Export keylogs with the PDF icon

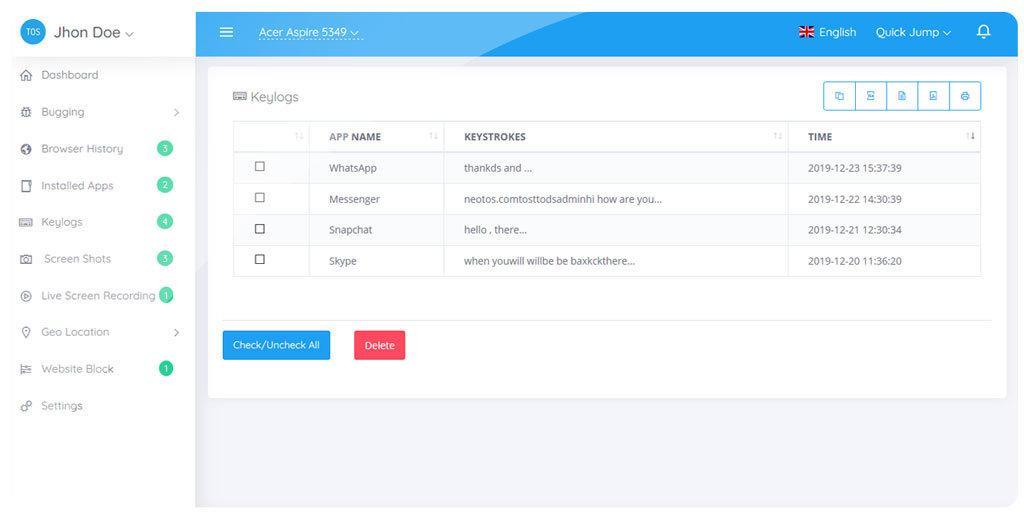[933, 96]
